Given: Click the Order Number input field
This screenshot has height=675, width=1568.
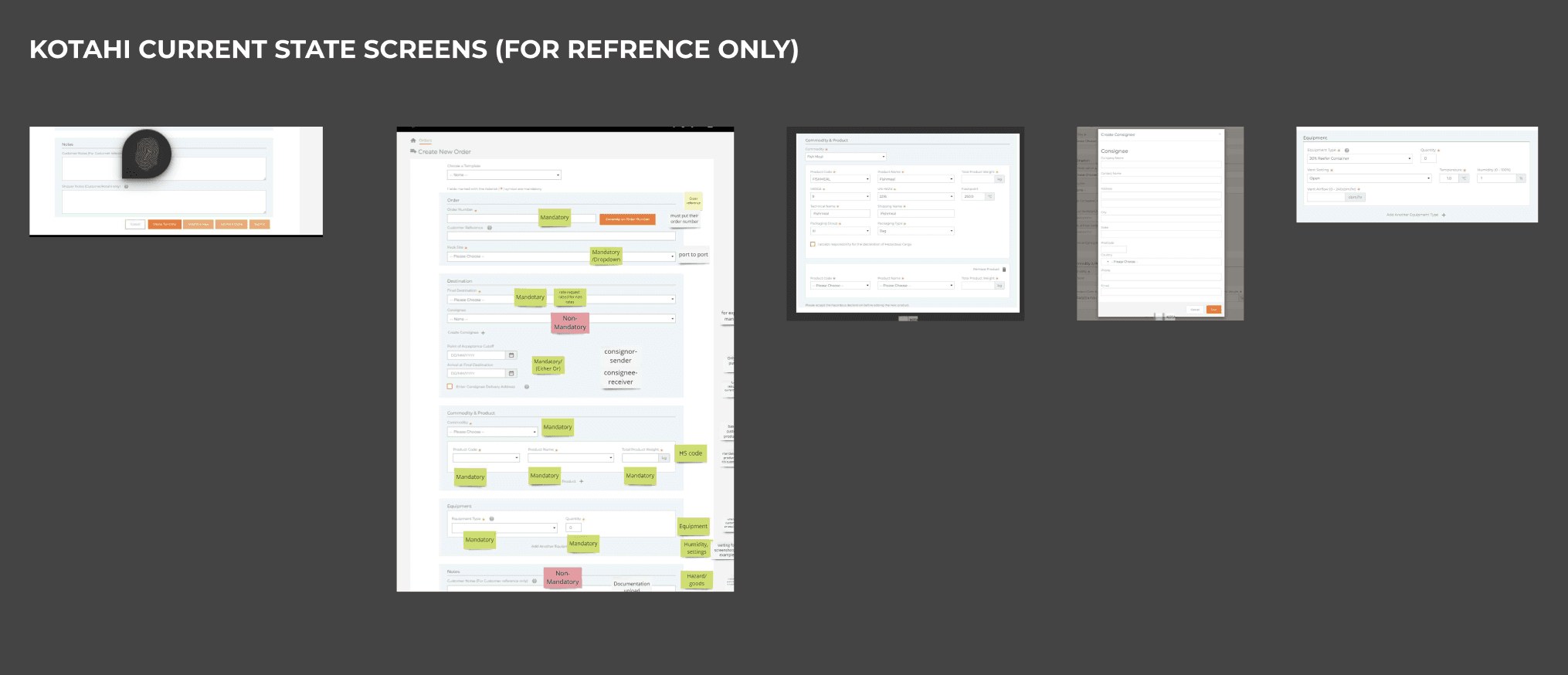Looking at the screenshot, I should [x=521, y=219].
